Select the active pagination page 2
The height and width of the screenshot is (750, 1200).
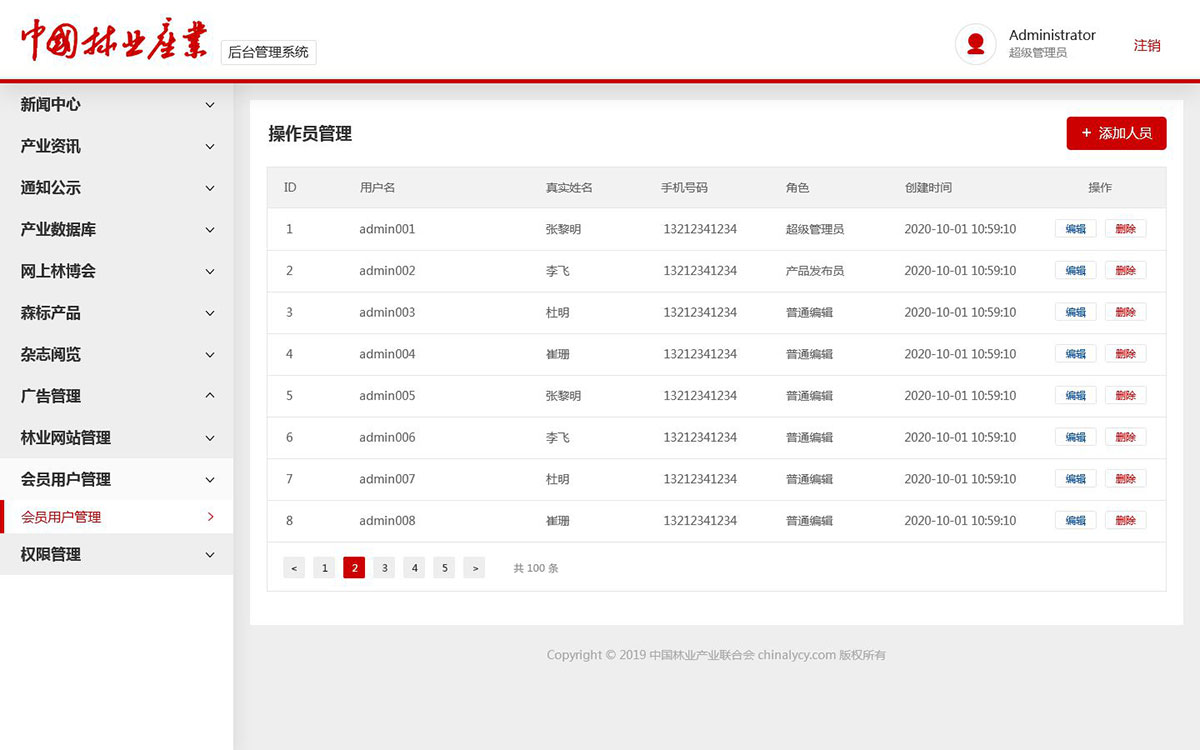point(354,568)
